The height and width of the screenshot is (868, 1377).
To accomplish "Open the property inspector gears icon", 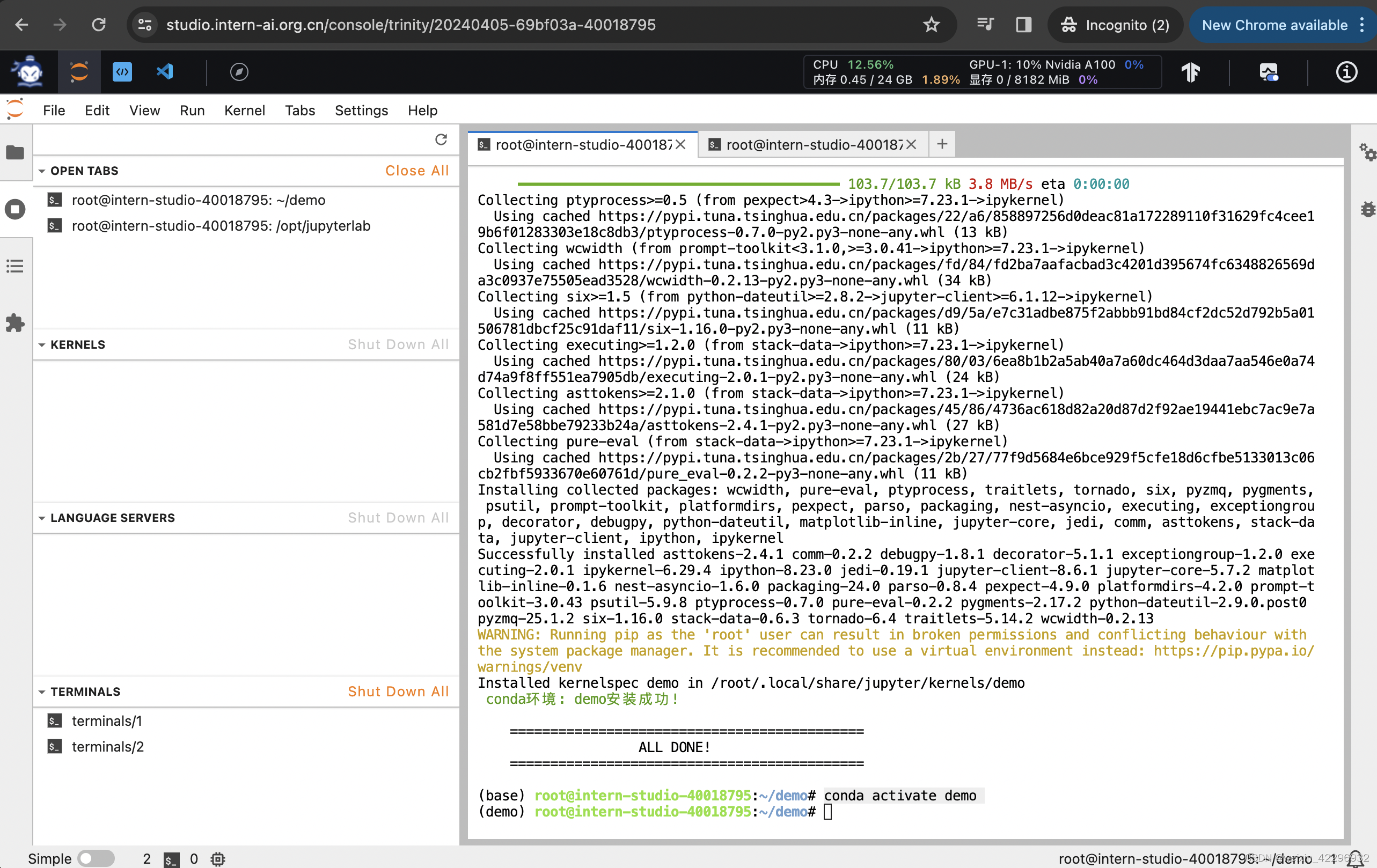I will click(1367, 152).
